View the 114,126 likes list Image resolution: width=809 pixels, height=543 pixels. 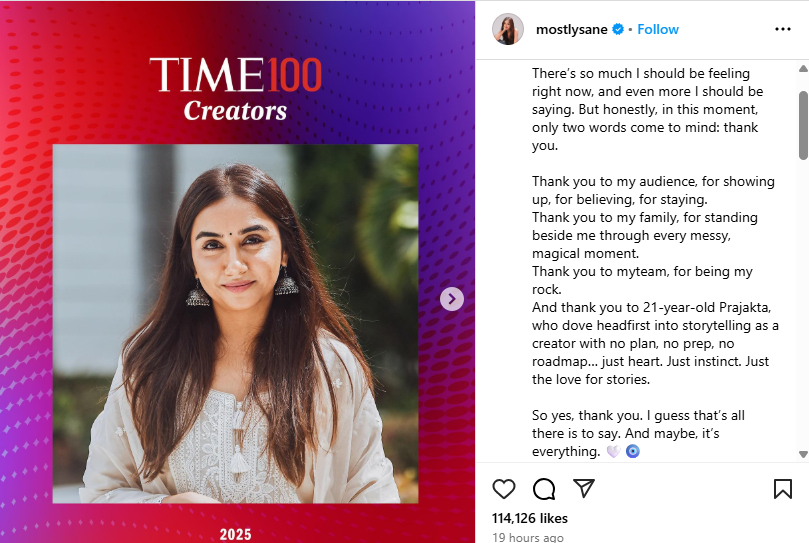point(530,518)
